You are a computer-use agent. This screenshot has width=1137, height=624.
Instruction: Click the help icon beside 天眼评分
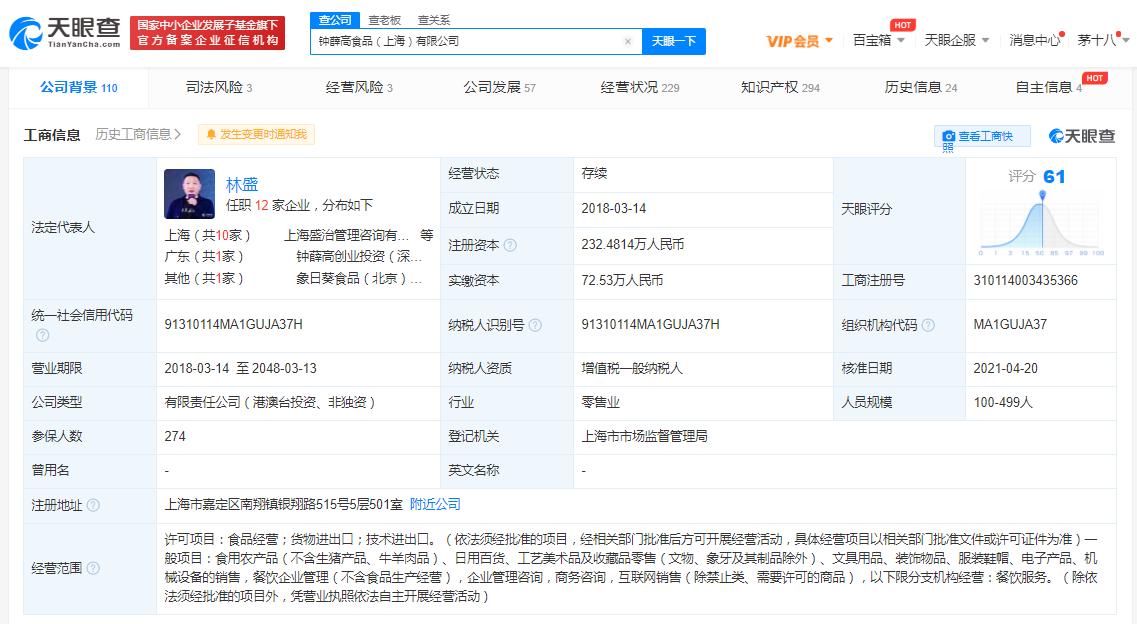click(x=903, y=210)
